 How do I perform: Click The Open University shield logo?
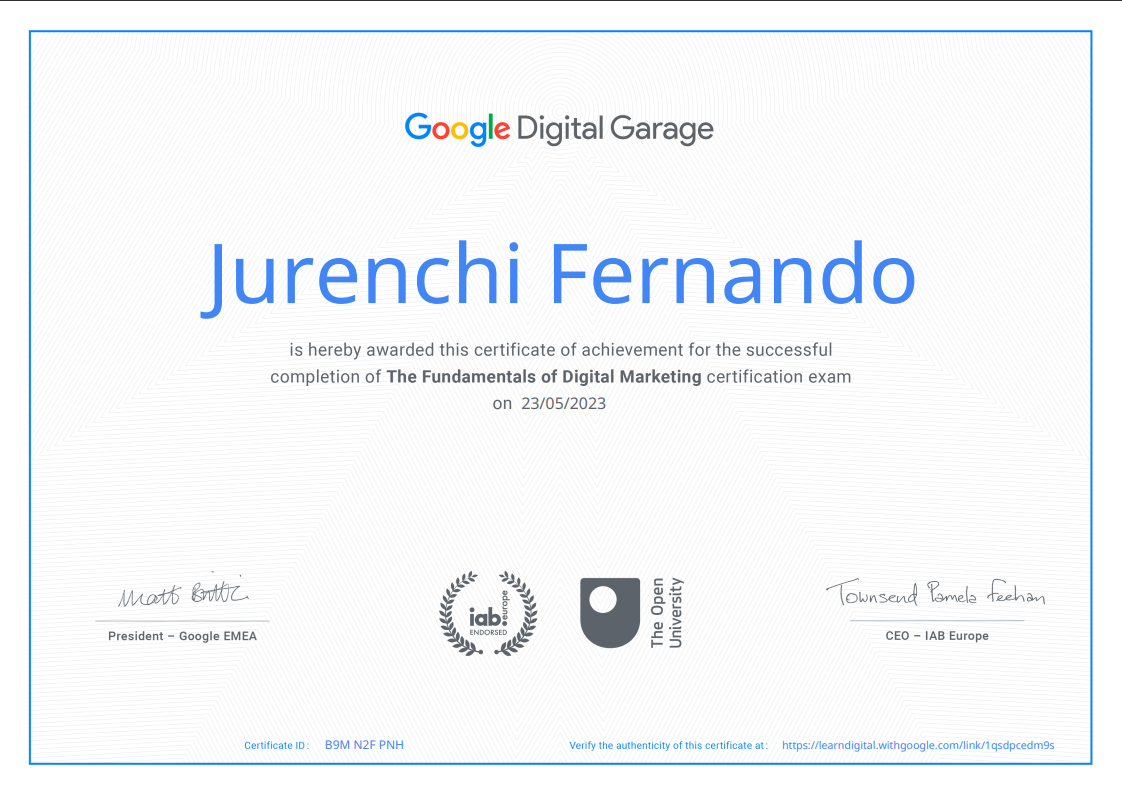coord(610,613)
